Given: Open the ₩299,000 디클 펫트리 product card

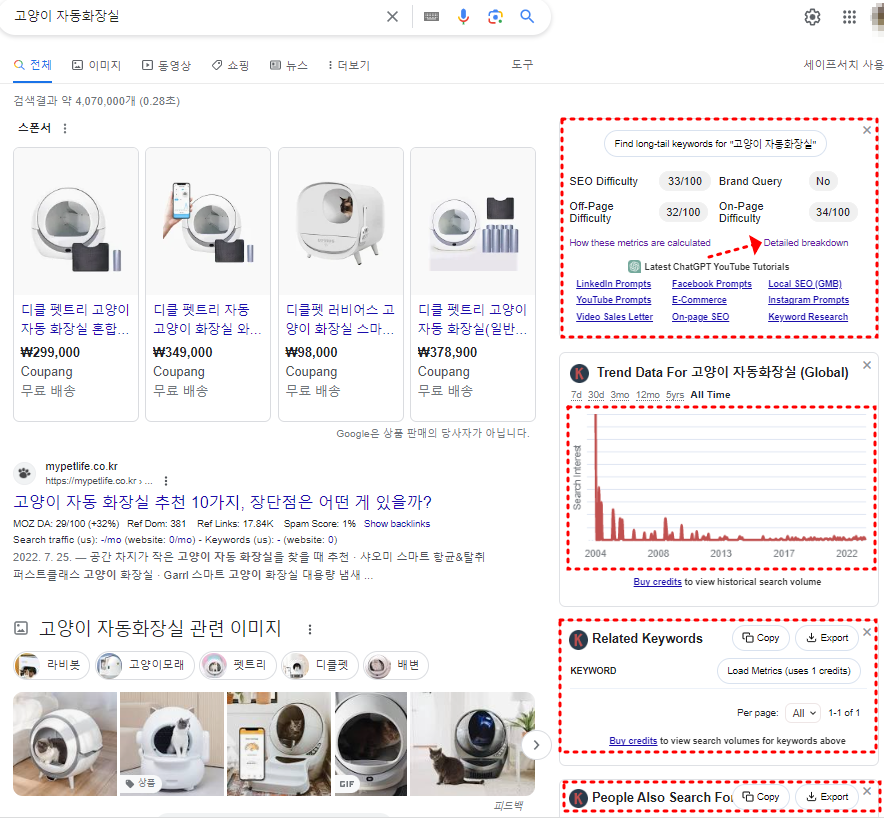Looking at the screenshot, I should pyautogui.click(x=76, y=284).
